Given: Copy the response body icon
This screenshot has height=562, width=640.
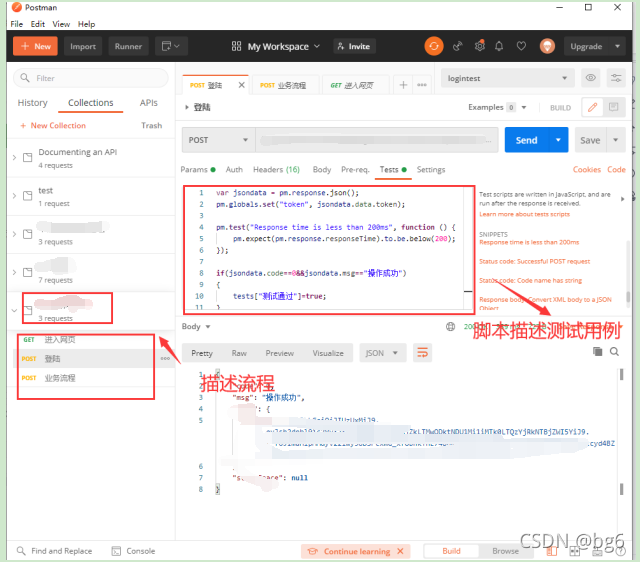Looking at the screenshot, I should coord(598,351).
